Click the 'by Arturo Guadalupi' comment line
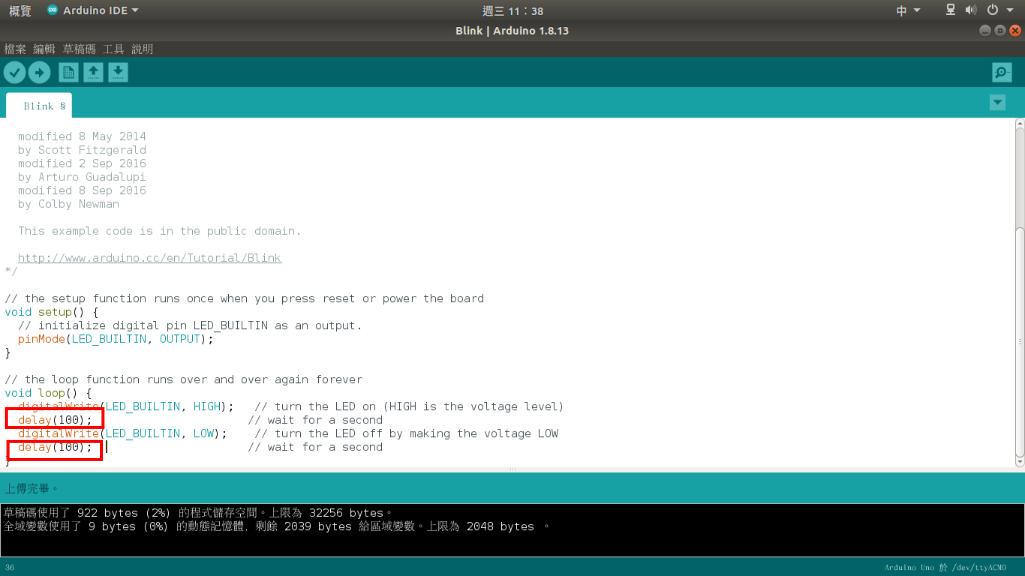1025x576 pixels. 82,177
